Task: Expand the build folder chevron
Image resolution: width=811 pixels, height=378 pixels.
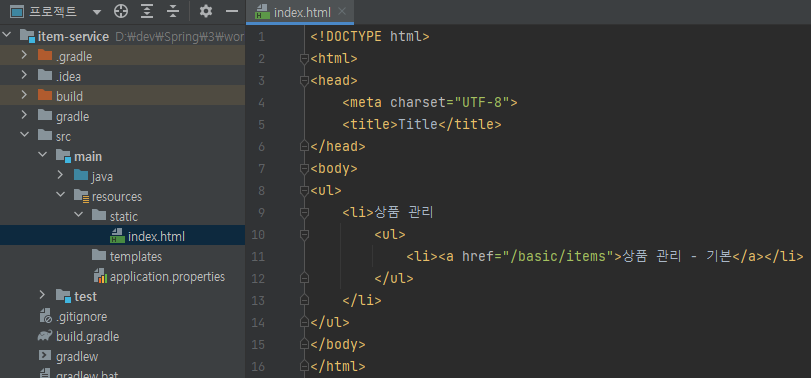Action: coord(24,96)
